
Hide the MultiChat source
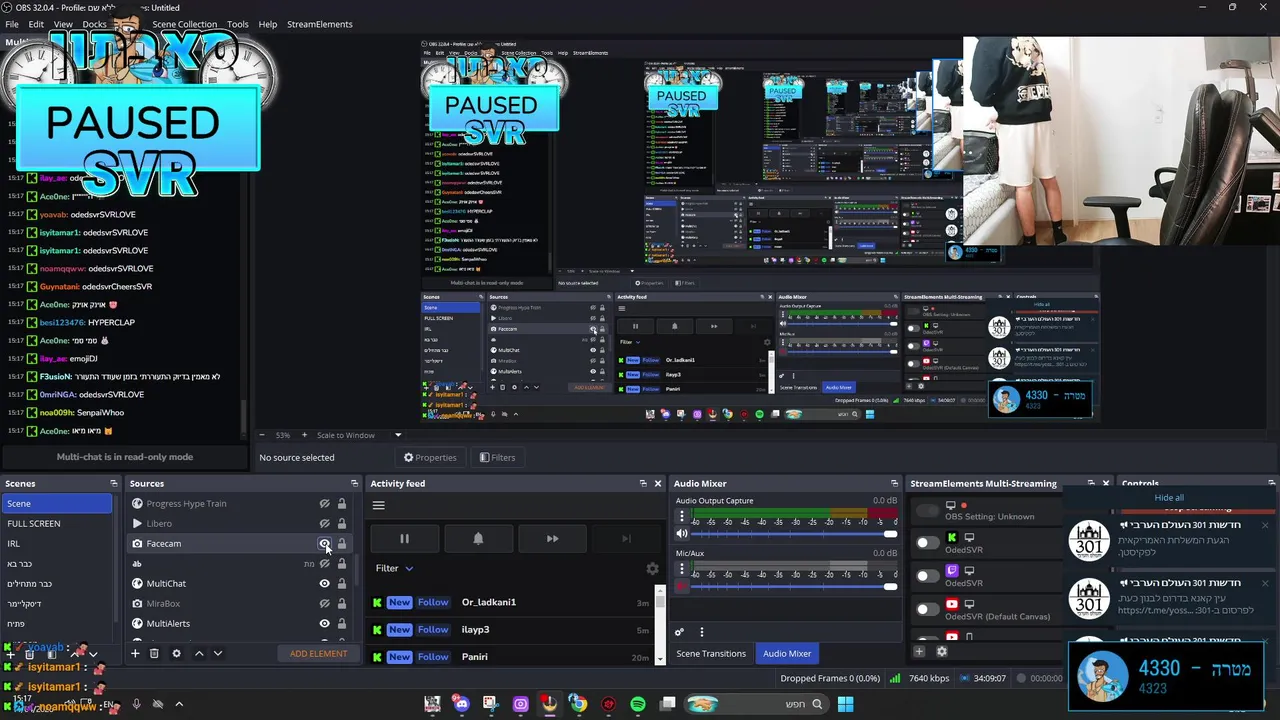pos(324,584)
